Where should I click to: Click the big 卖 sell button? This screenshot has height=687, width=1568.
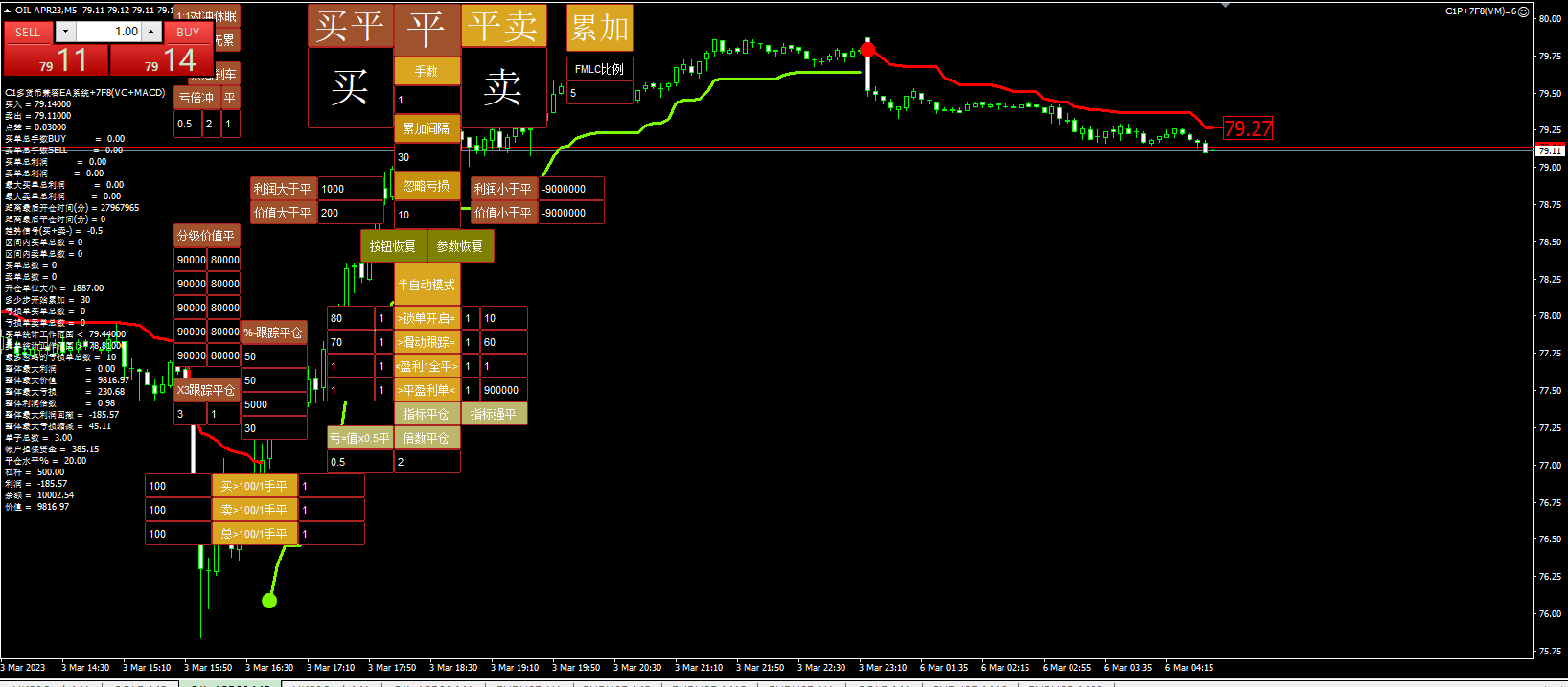[503, 87]
